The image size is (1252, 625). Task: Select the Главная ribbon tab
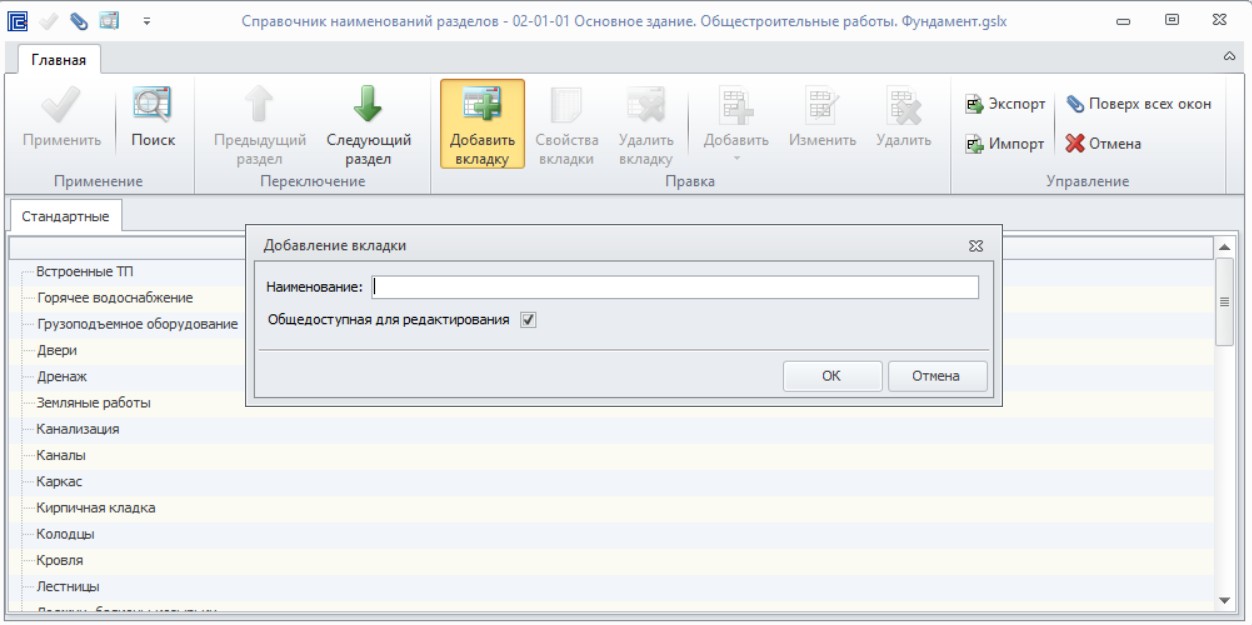59,60
